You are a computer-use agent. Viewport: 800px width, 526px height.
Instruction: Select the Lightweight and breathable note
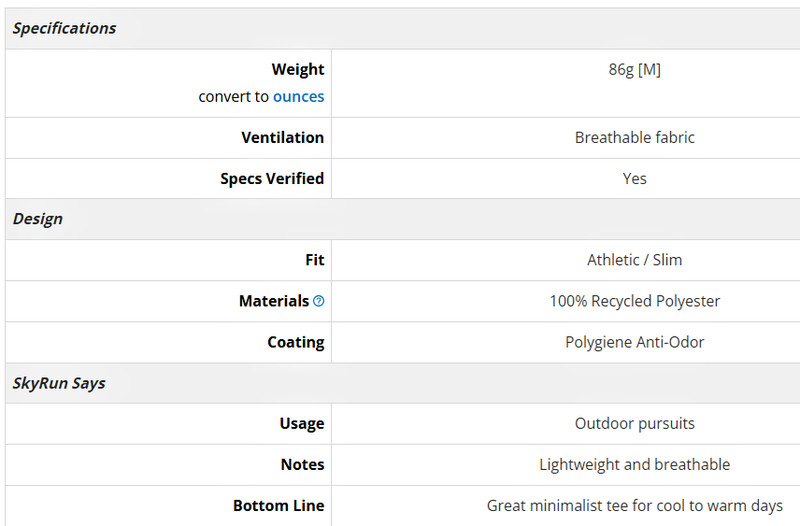click(634, 464)
